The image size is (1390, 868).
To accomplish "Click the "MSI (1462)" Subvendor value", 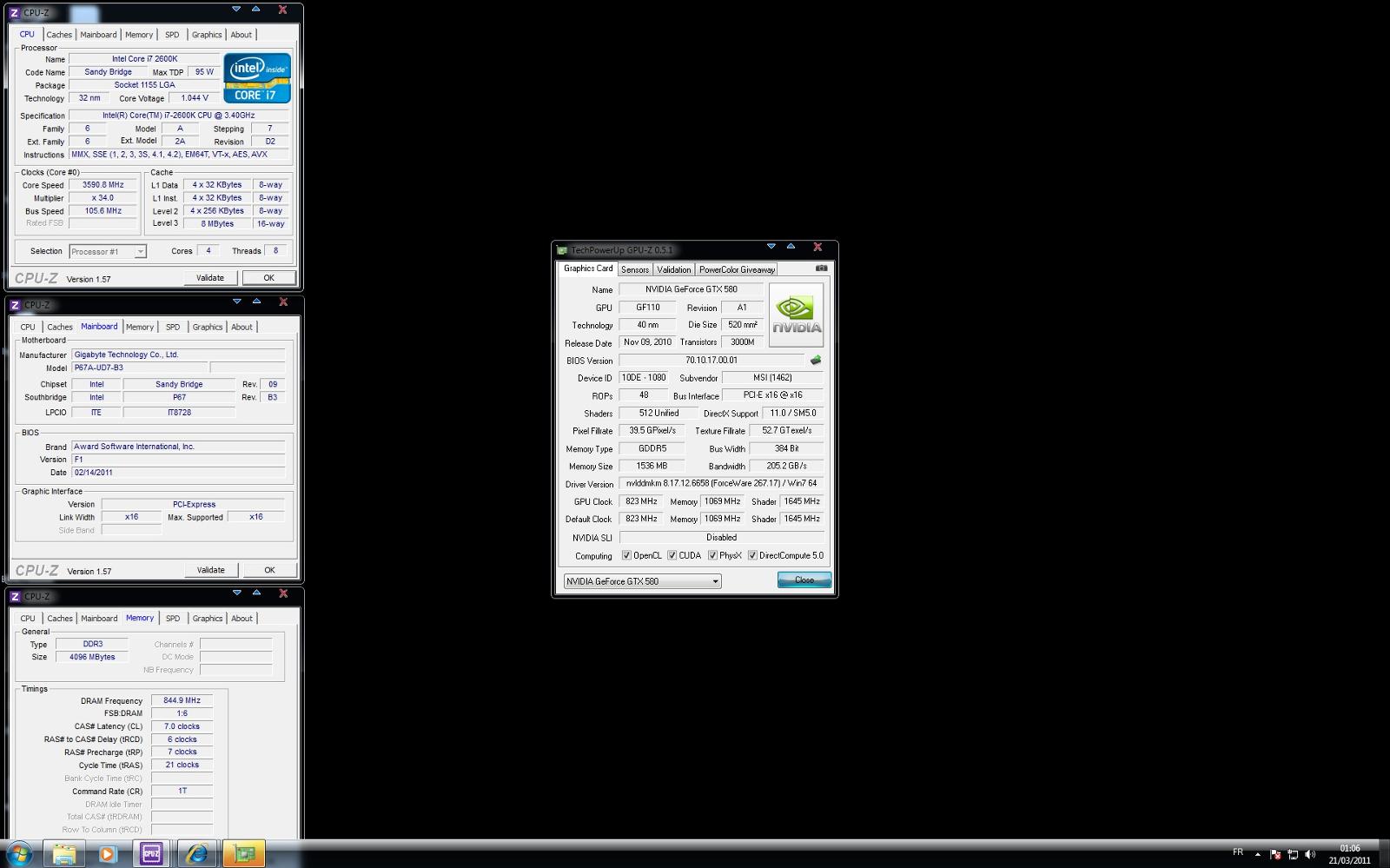I will 772,378.
